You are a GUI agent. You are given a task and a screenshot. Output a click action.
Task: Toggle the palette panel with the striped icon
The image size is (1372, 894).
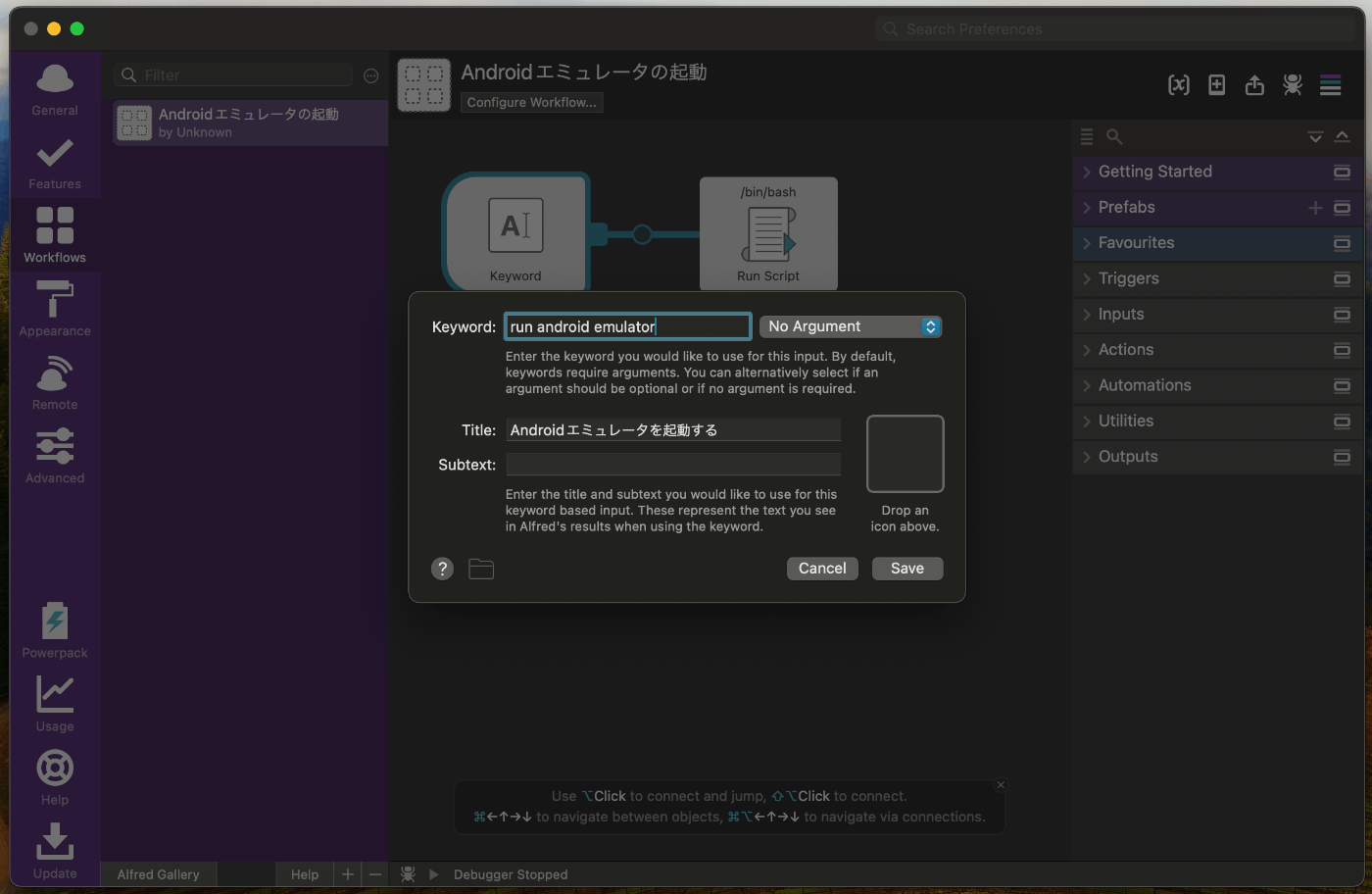click(x=1330, y=85)
